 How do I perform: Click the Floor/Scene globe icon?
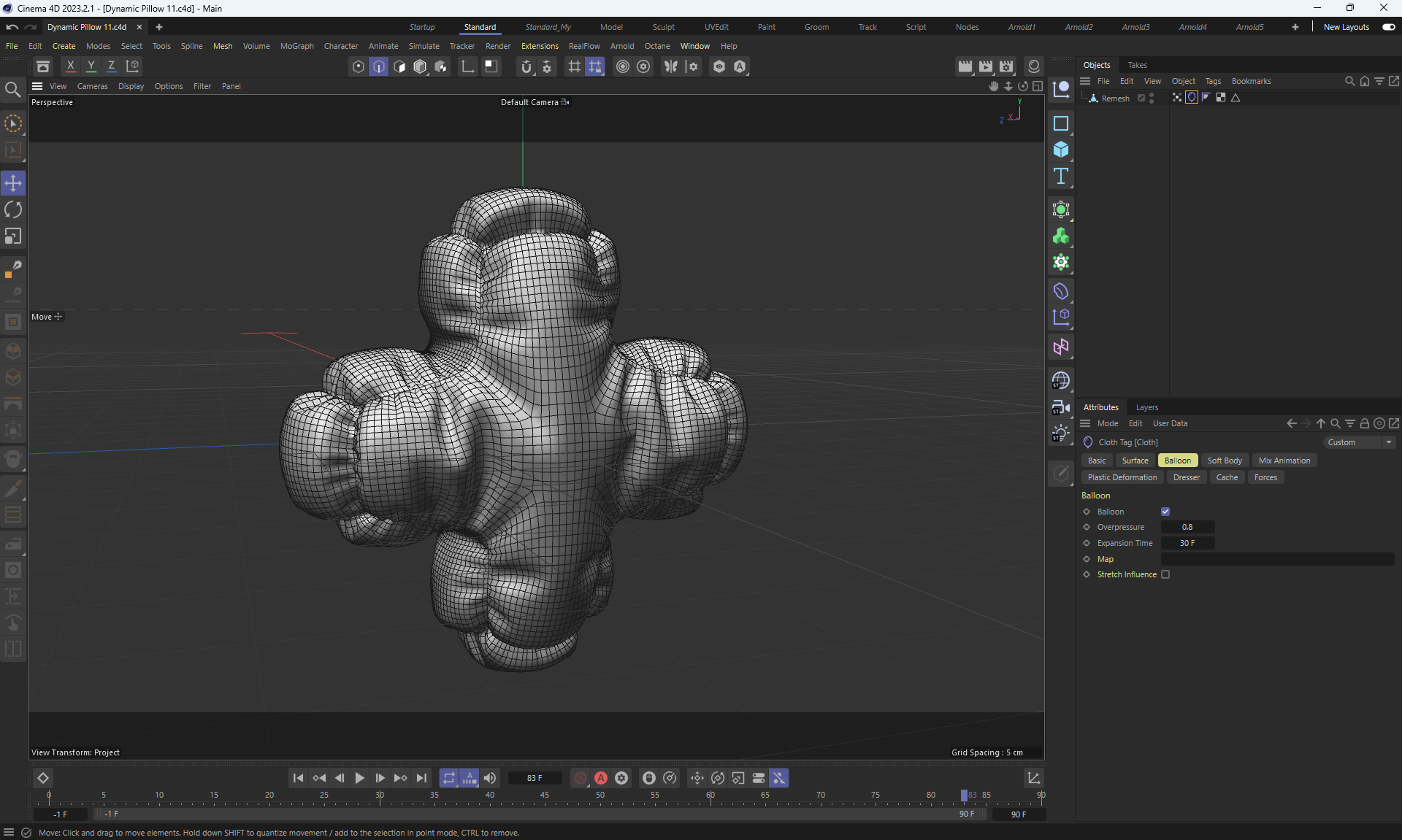pyautogui.click(x=1061, y=380)
